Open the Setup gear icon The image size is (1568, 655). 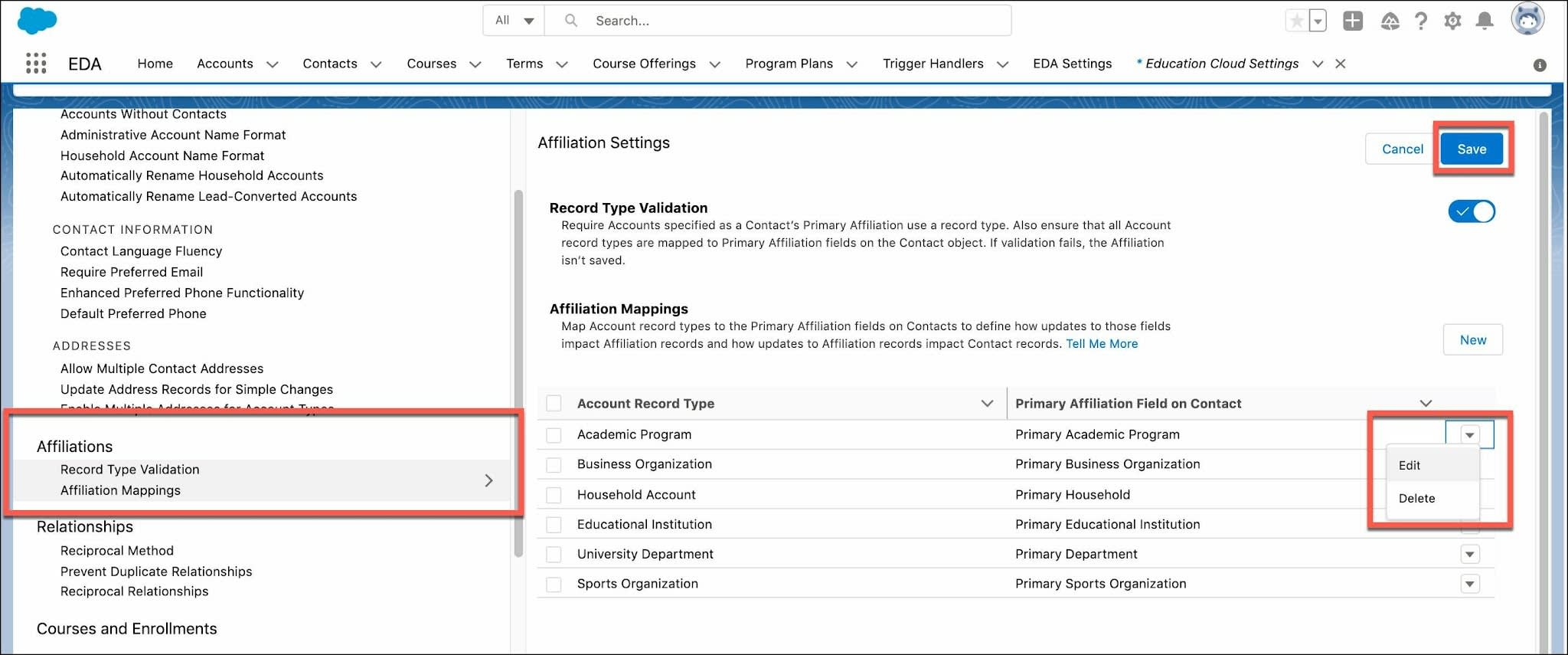coord(1452,21)
